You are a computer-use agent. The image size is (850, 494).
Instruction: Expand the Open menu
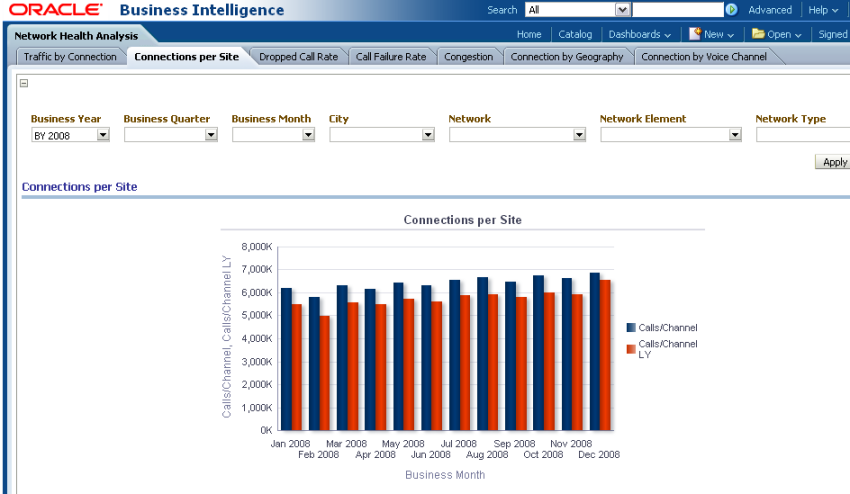click(784, 34)
